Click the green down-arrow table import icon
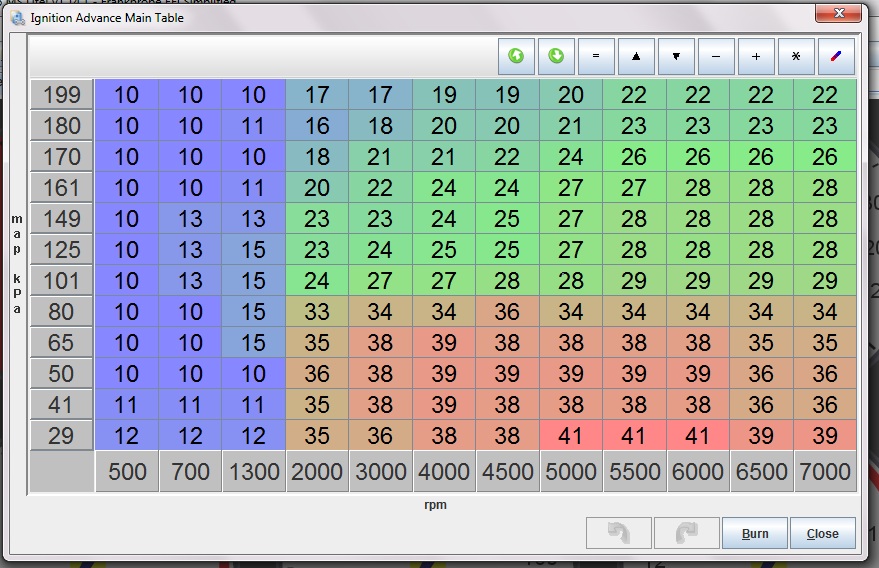 (556, 56)
